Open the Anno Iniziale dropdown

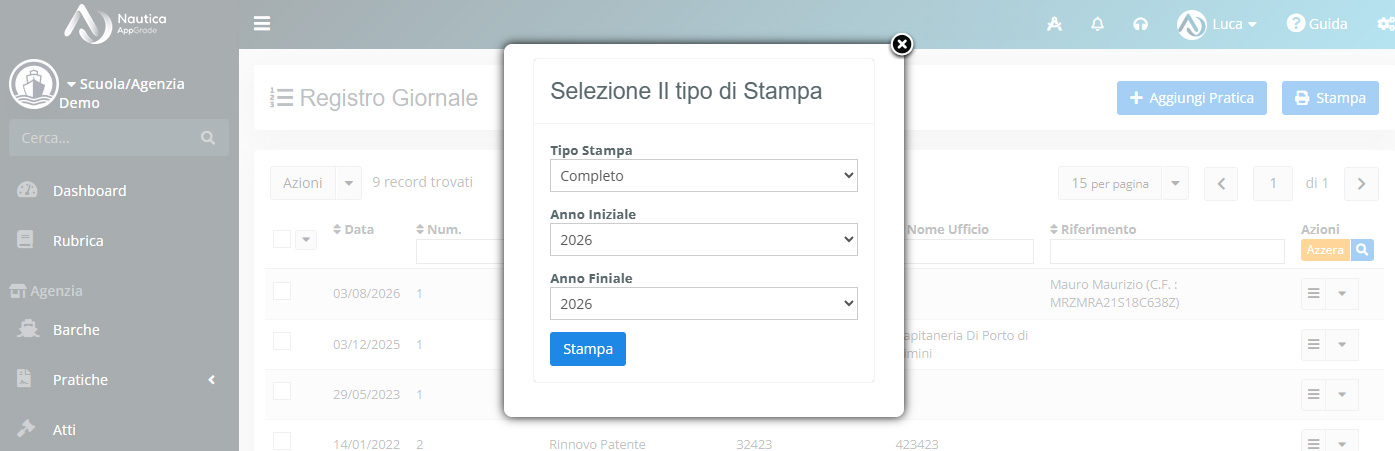(704, 240)
